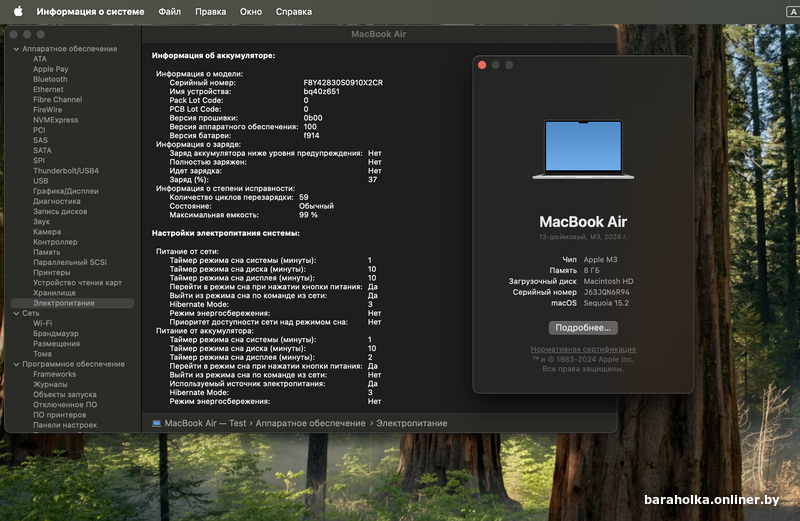
Task: Collapse the Аппаратное обеспечение section
Action: 14,49
